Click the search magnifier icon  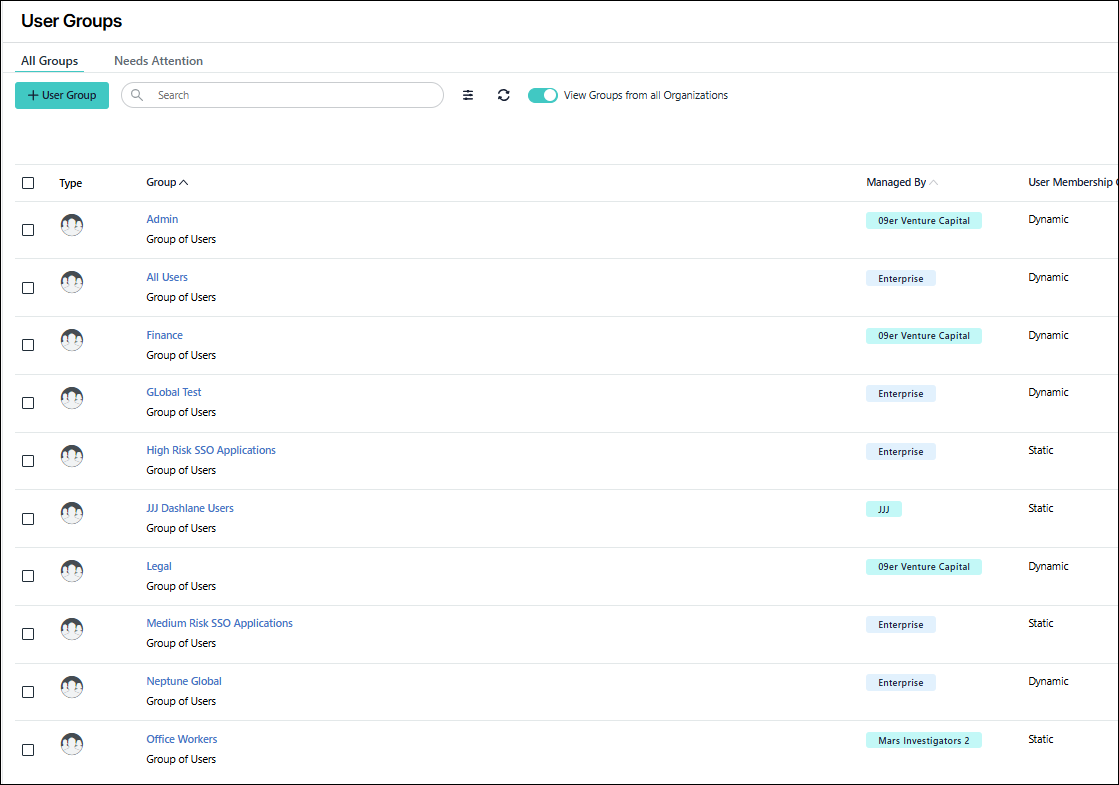[137, 95]
